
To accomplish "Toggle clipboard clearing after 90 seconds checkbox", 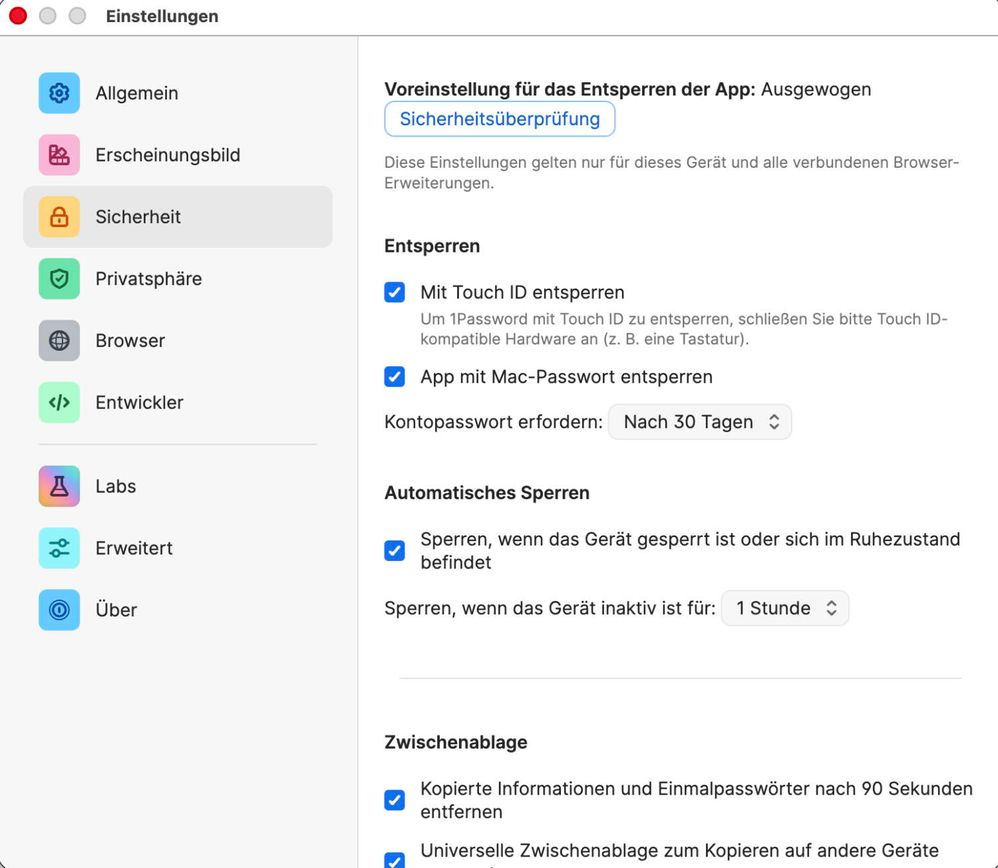I will (x=395, y=800).
